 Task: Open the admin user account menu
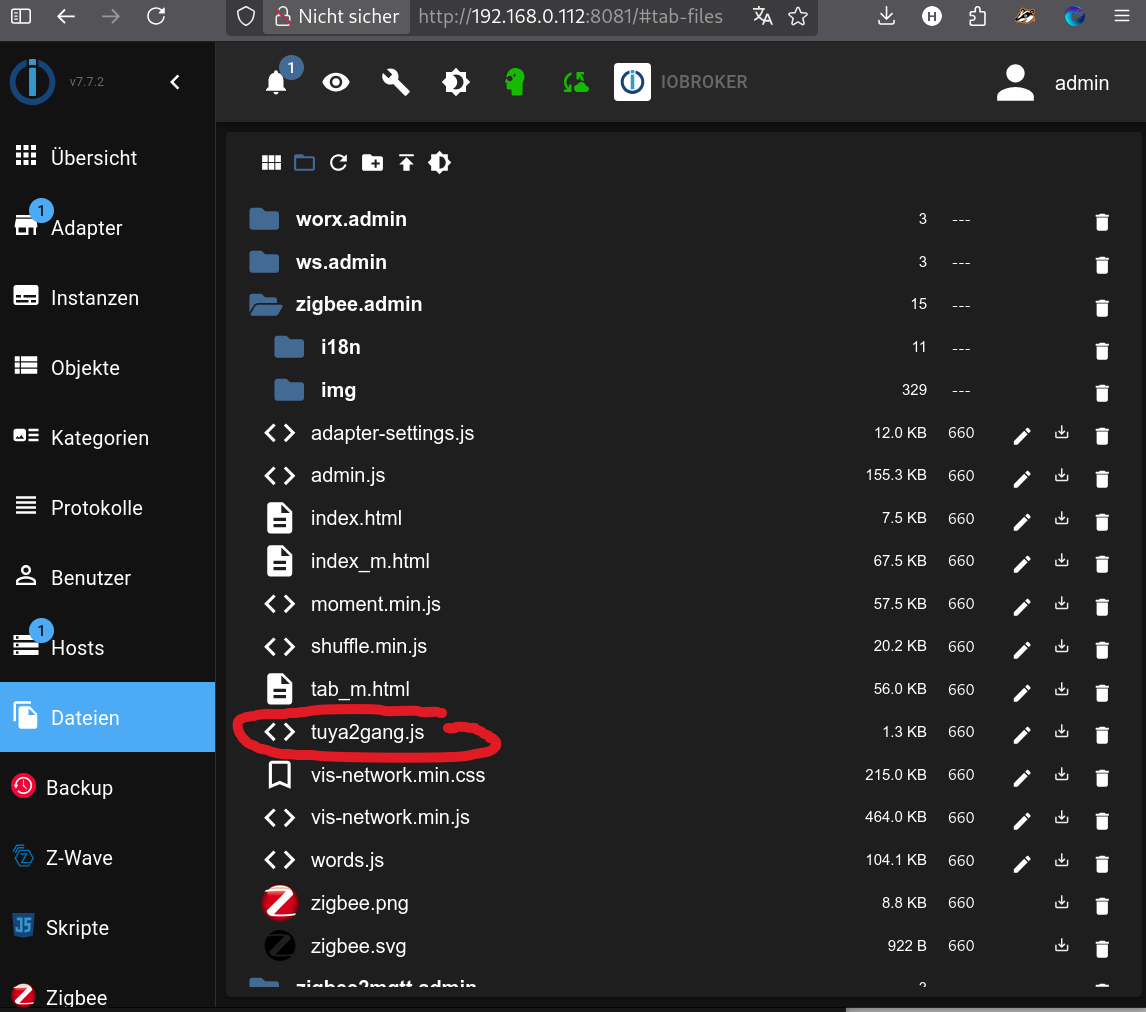coord(1053,83)
